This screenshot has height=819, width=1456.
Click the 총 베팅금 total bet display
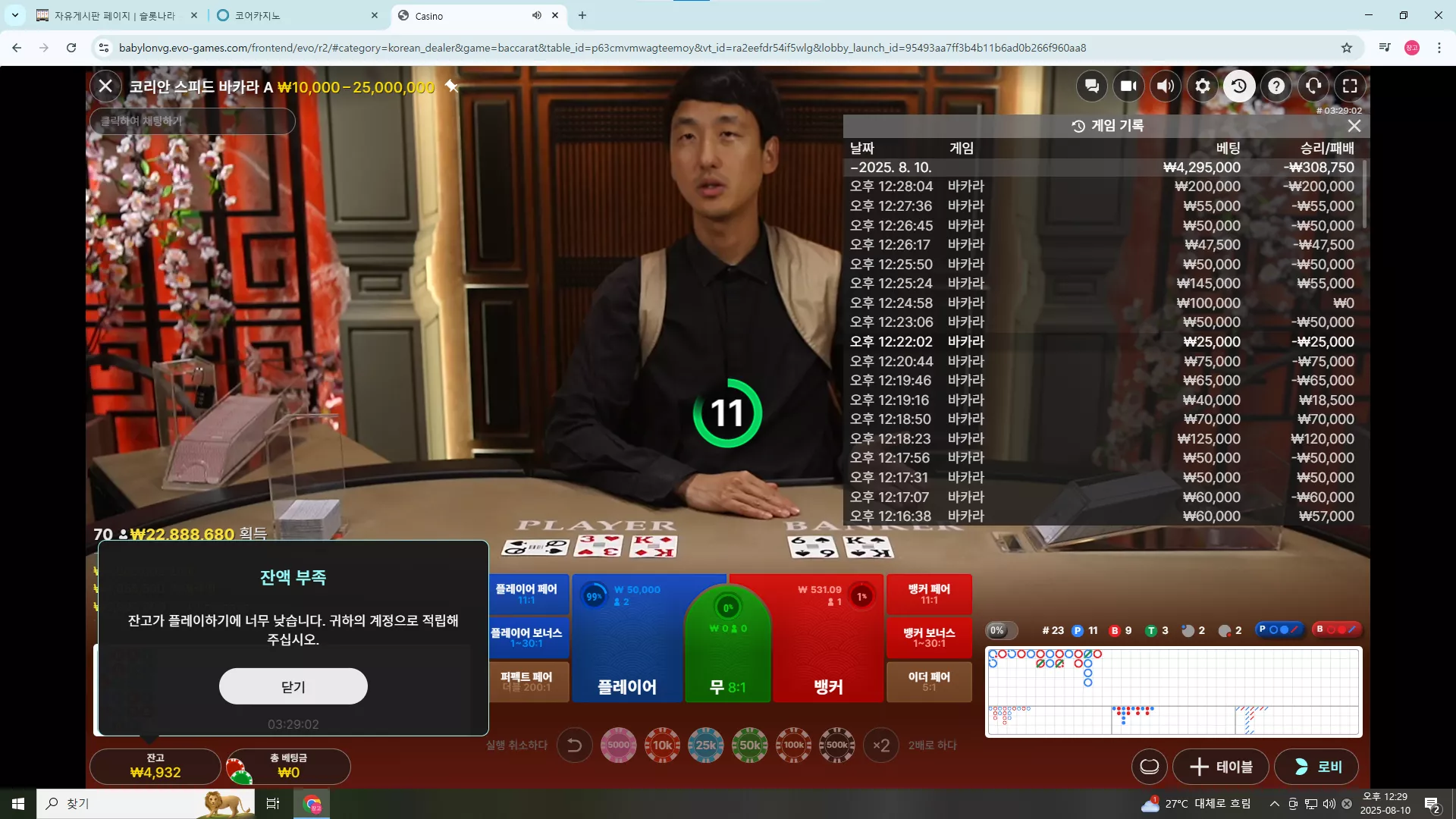(x=289, y=767)
